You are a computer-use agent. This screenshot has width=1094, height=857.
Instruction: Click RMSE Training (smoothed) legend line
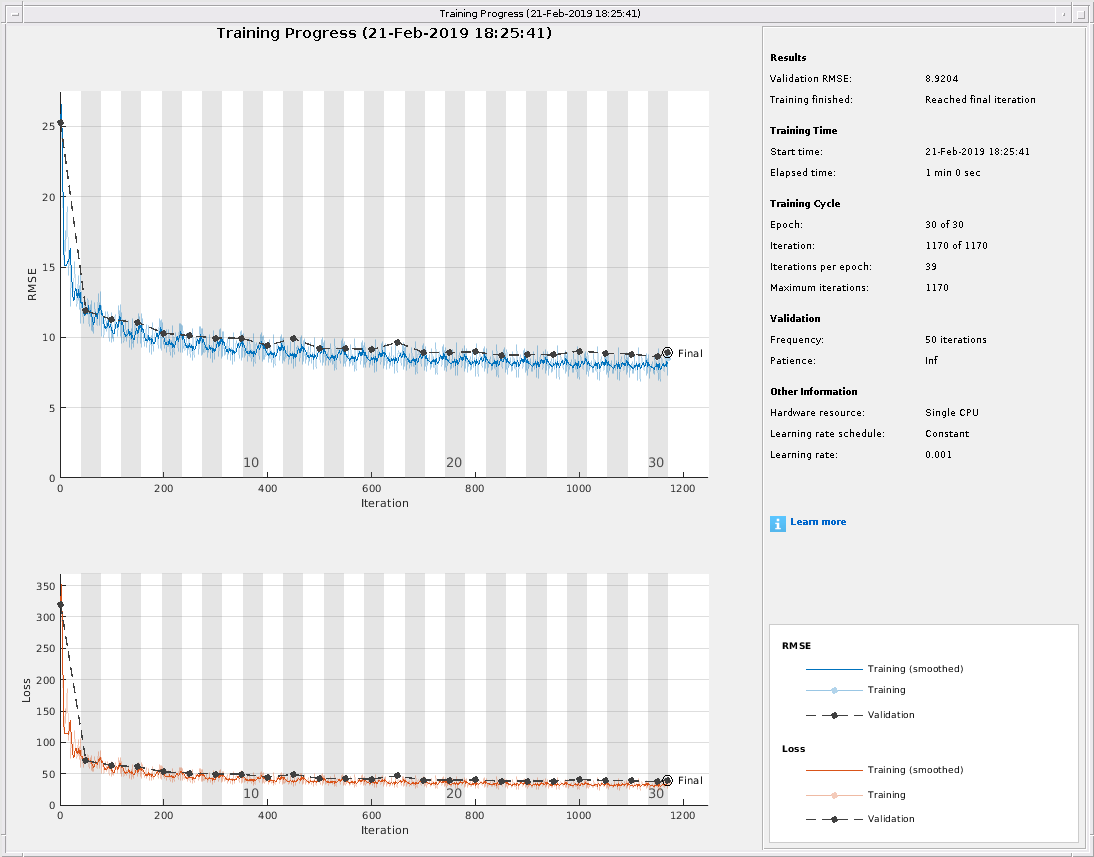click(x=833, y=669)
